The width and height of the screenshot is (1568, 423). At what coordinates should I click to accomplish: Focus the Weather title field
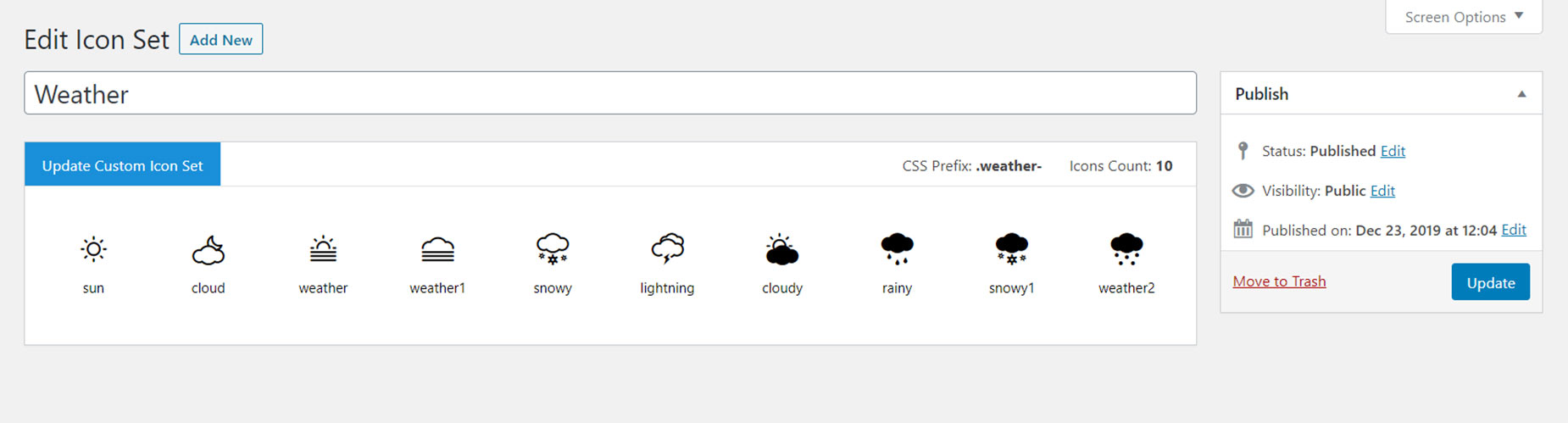tap(610, 93)
